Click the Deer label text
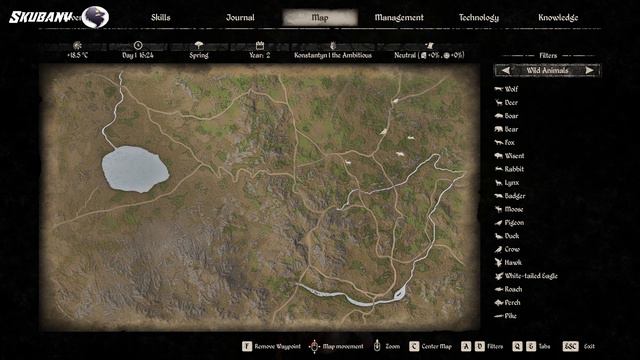This screenshot has height=360, width=640. [511, 102]
